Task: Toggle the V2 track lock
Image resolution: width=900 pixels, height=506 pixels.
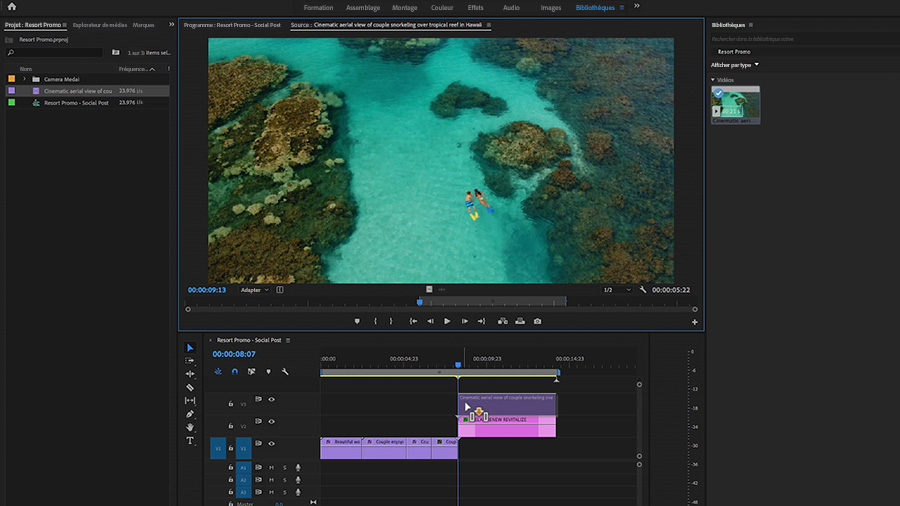Action: point(229,426)
